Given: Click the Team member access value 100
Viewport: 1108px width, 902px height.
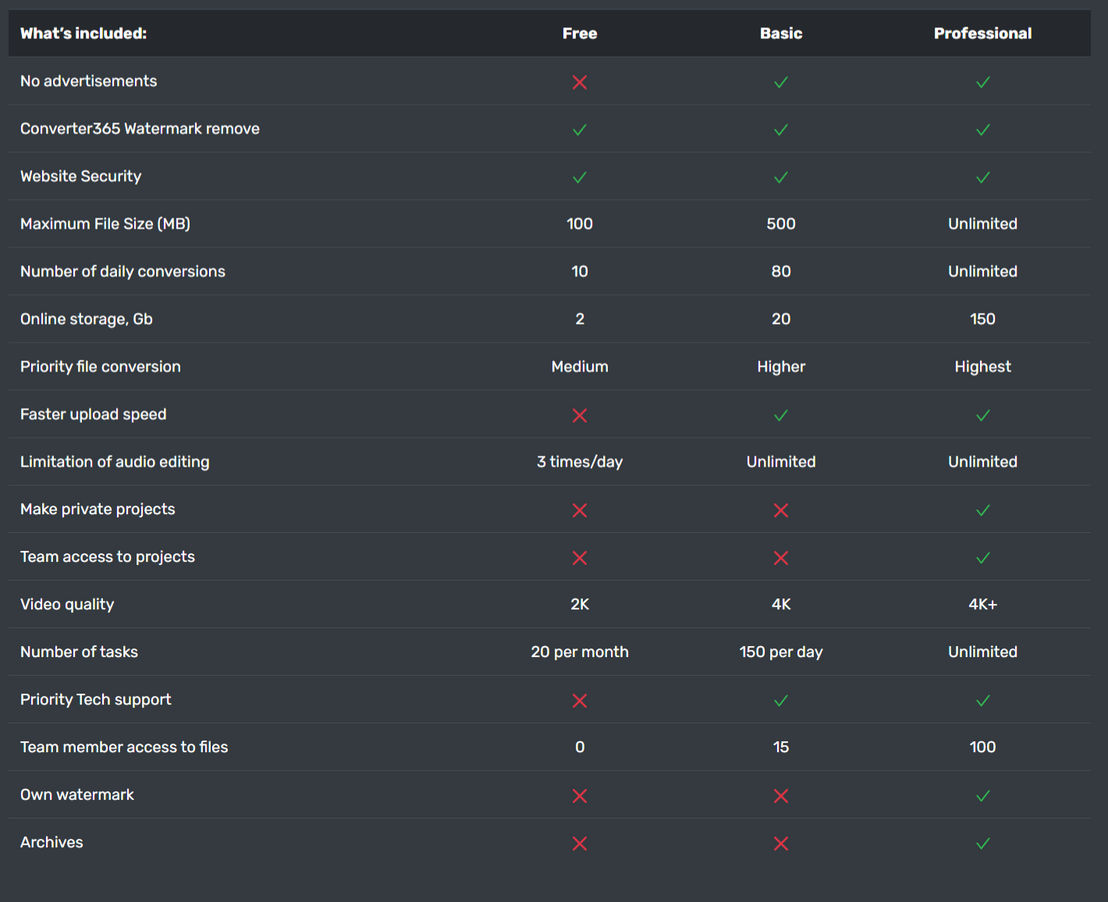Looking at the screenshot, I should click(x=983, y=747).
